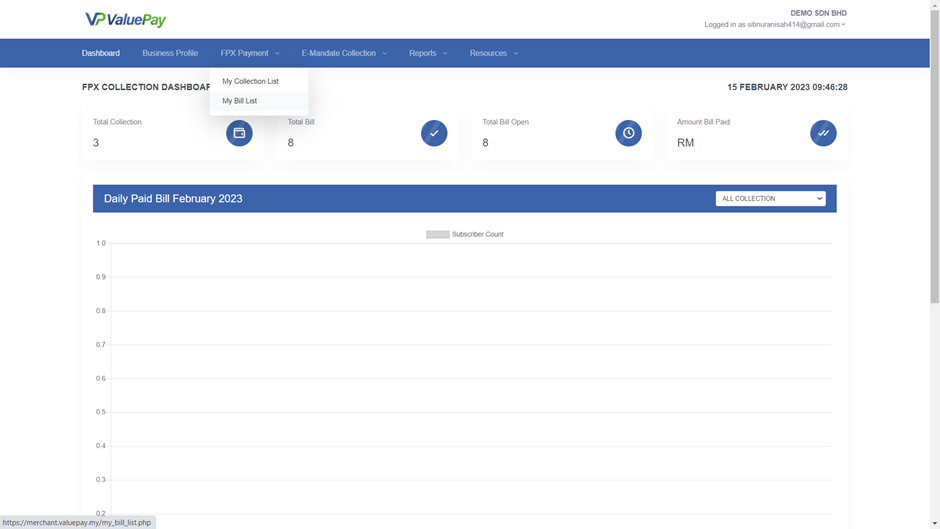Expand the FPX Payment menu
The height and width of the screenshot is (529, 940).
coord(250,53)
